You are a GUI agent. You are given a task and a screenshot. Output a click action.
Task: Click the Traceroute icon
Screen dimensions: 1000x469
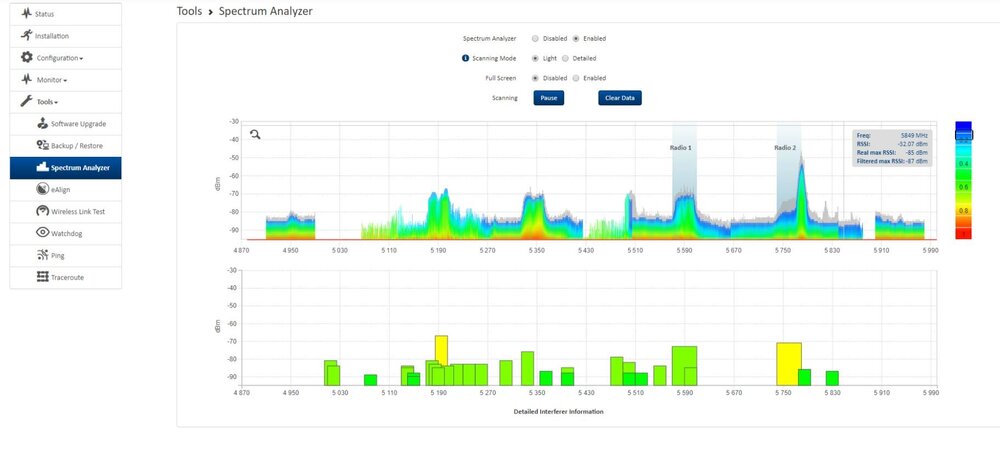42,277
